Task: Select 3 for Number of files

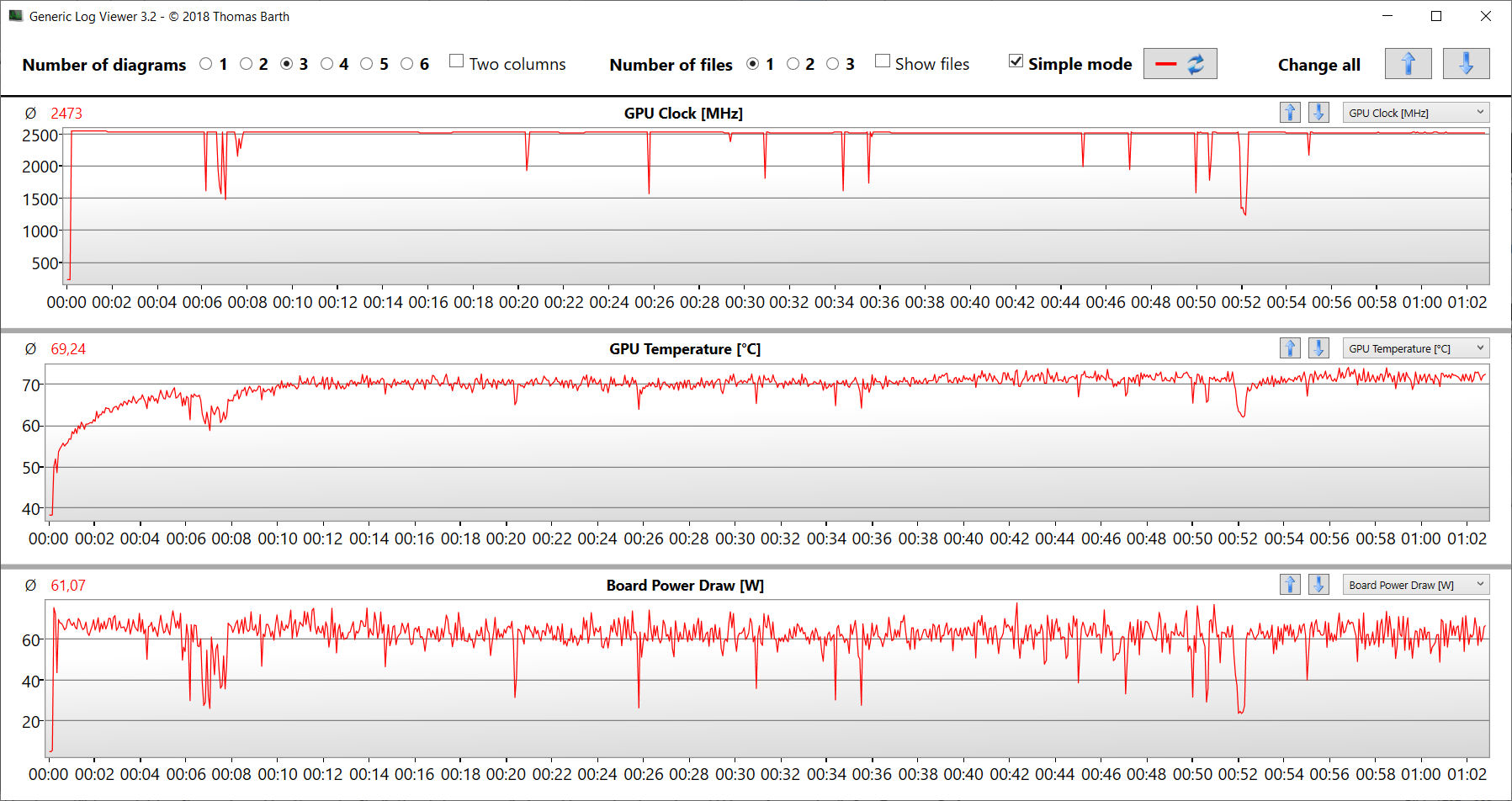Action: click(833, 64)
